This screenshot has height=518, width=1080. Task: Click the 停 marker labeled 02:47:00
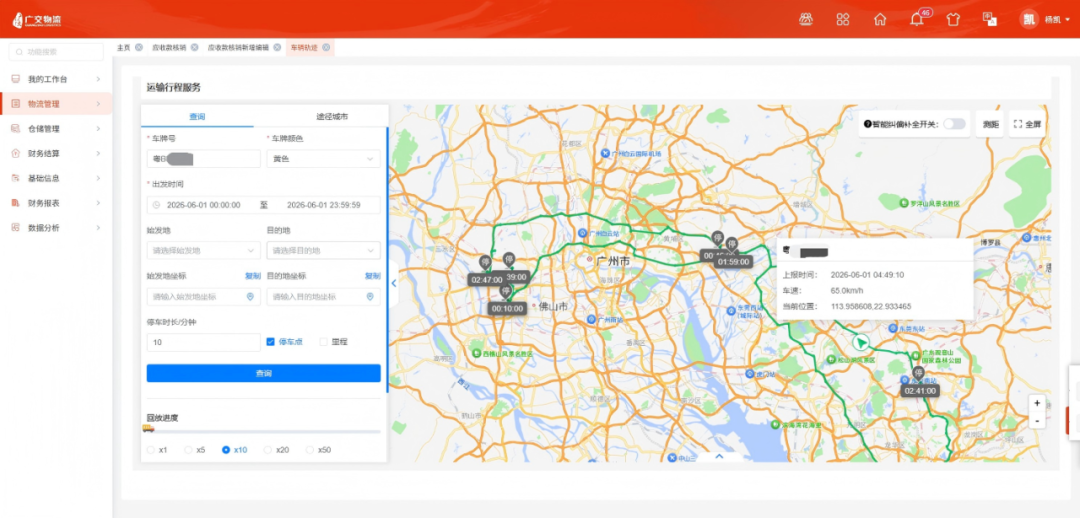485,262
